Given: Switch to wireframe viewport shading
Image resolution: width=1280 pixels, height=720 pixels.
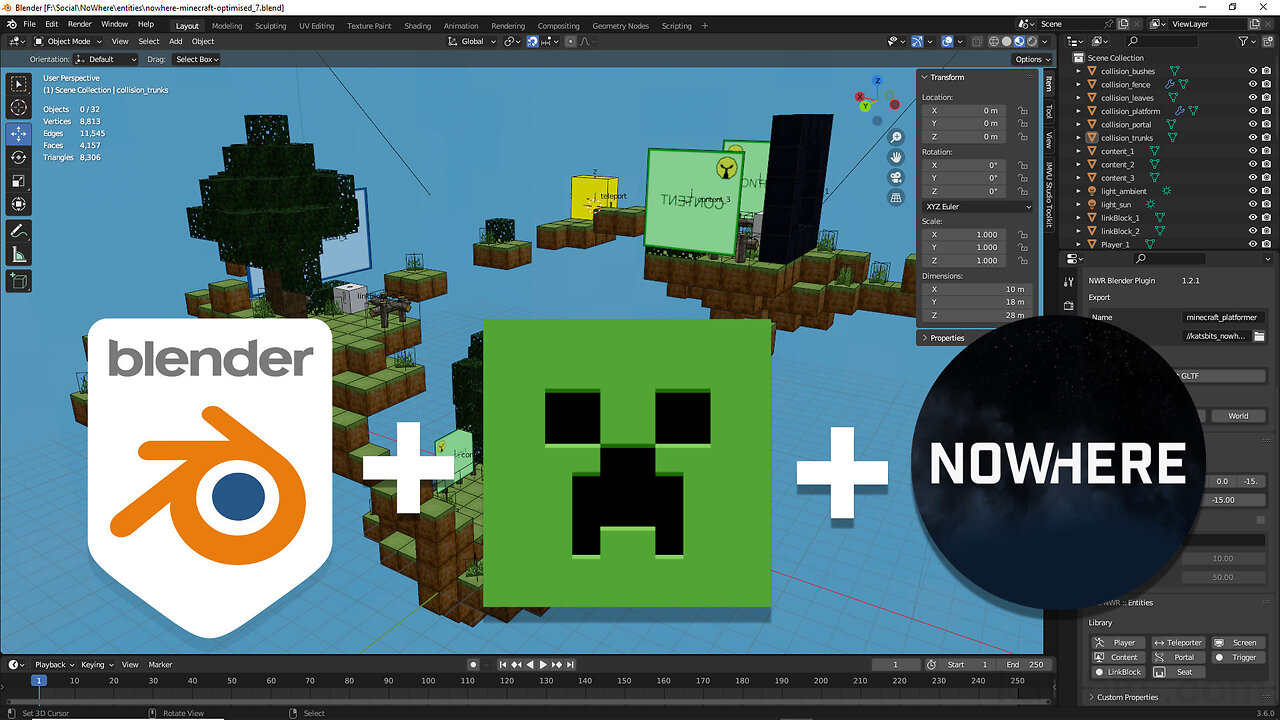Looking at the screenshot, I should pos(994,41).
